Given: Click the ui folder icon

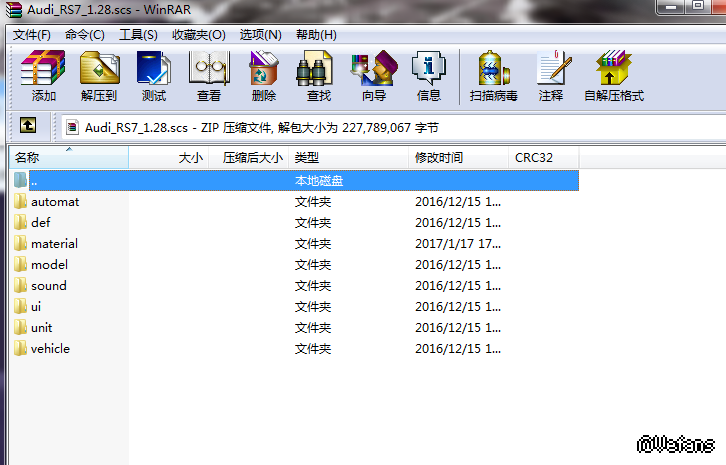Looking at the screenshot, I should pyautogui.click(x=20, y=306).
